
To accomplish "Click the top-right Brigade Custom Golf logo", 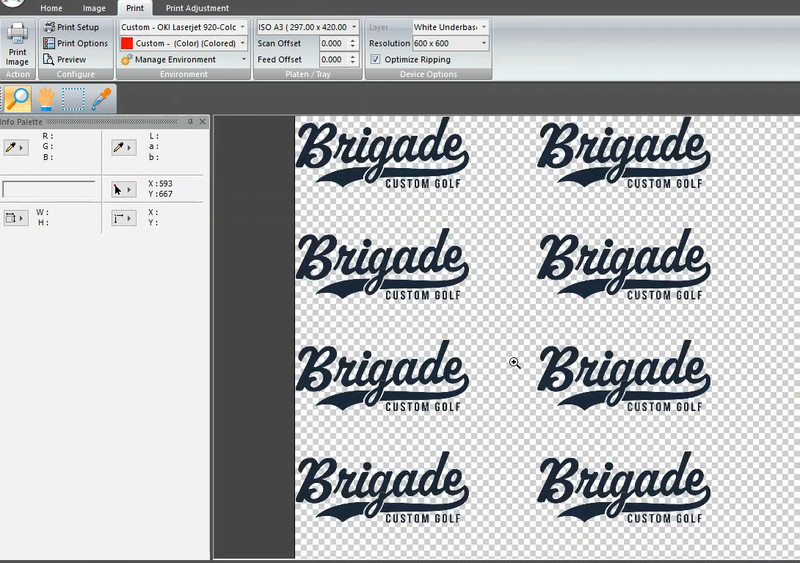I will point(623,153).
